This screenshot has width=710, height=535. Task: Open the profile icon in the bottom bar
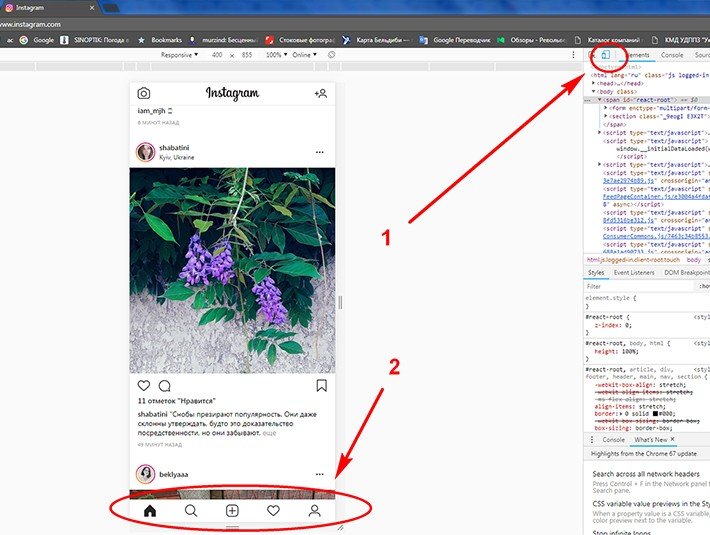314,511
